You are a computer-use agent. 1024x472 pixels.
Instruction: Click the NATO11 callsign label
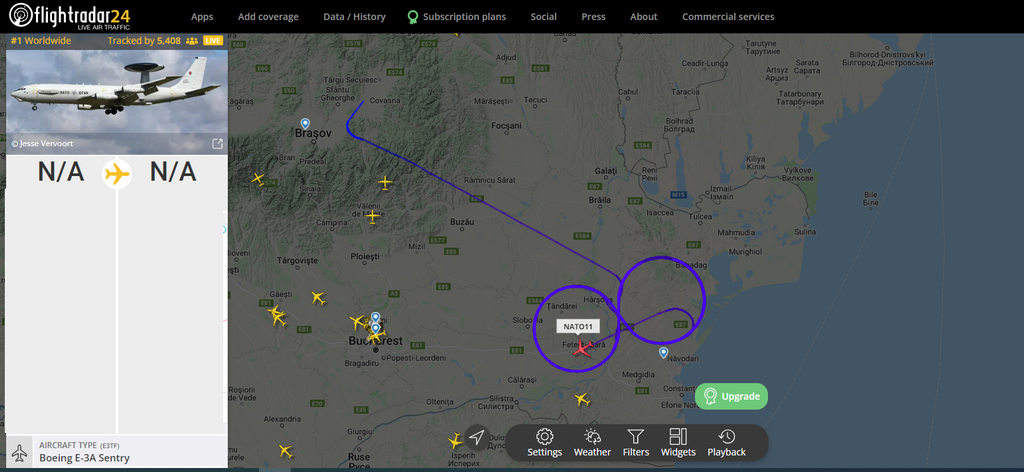pos(578,326)
